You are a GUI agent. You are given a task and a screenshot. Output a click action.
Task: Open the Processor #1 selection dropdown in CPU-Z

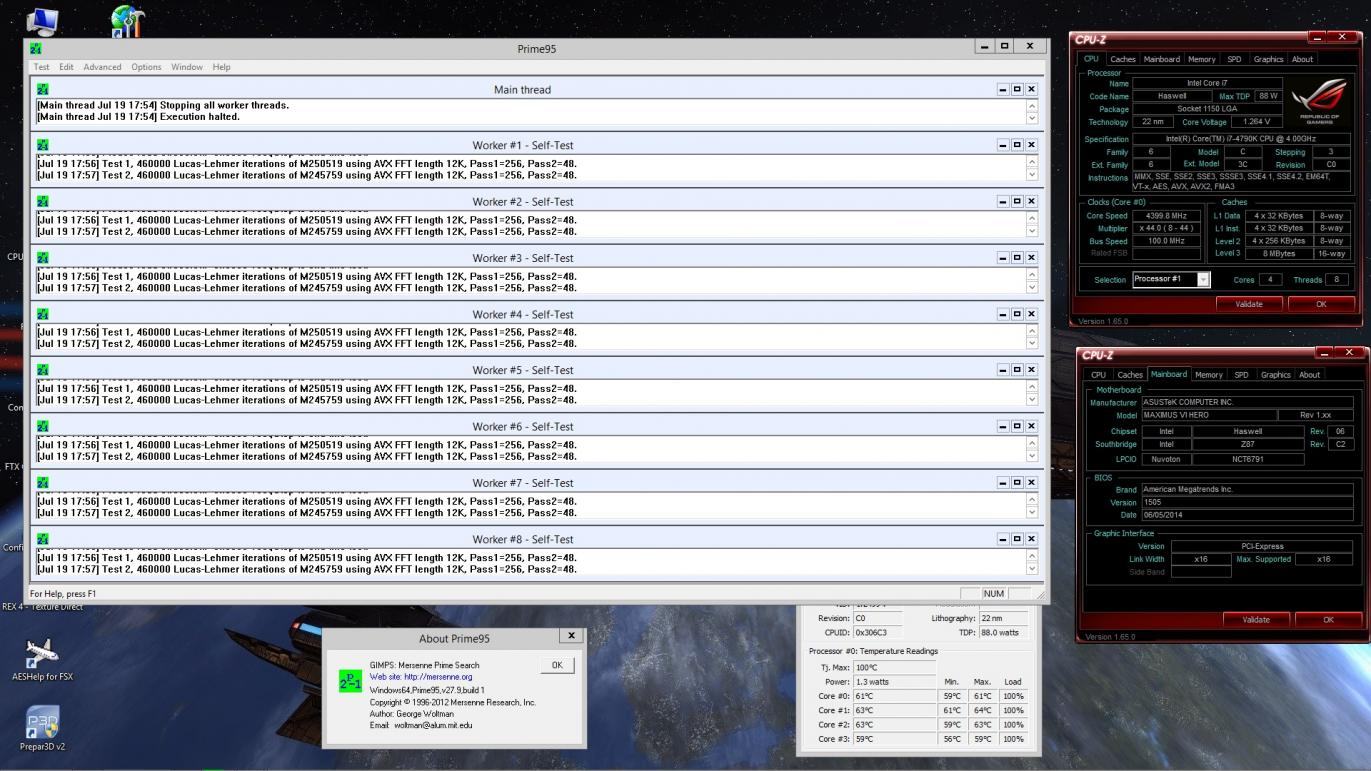pyautogui.click(x=1171, y=279)
